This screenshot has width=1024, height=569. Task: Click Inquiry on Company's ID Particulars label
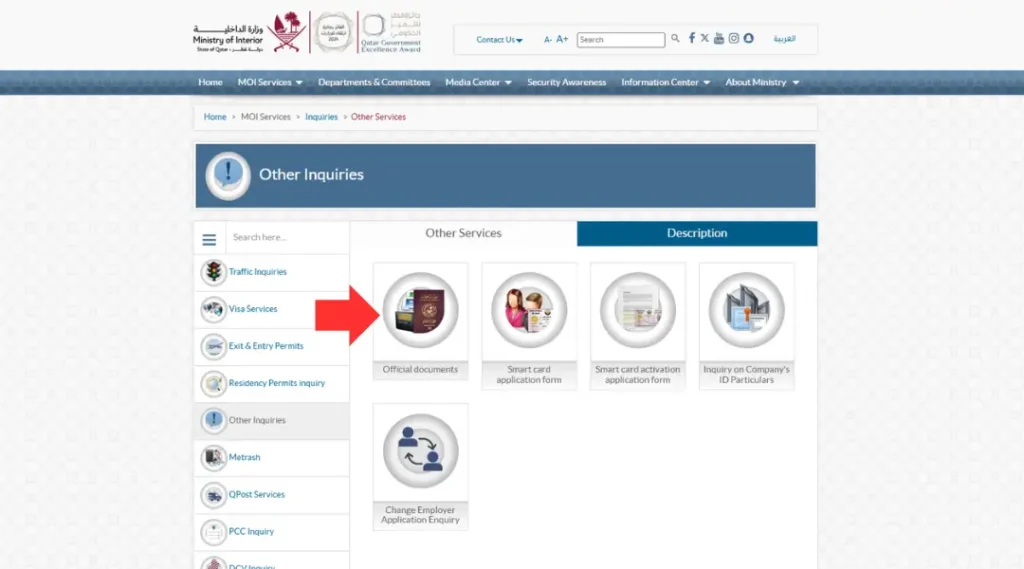click(x=746, y=374)
